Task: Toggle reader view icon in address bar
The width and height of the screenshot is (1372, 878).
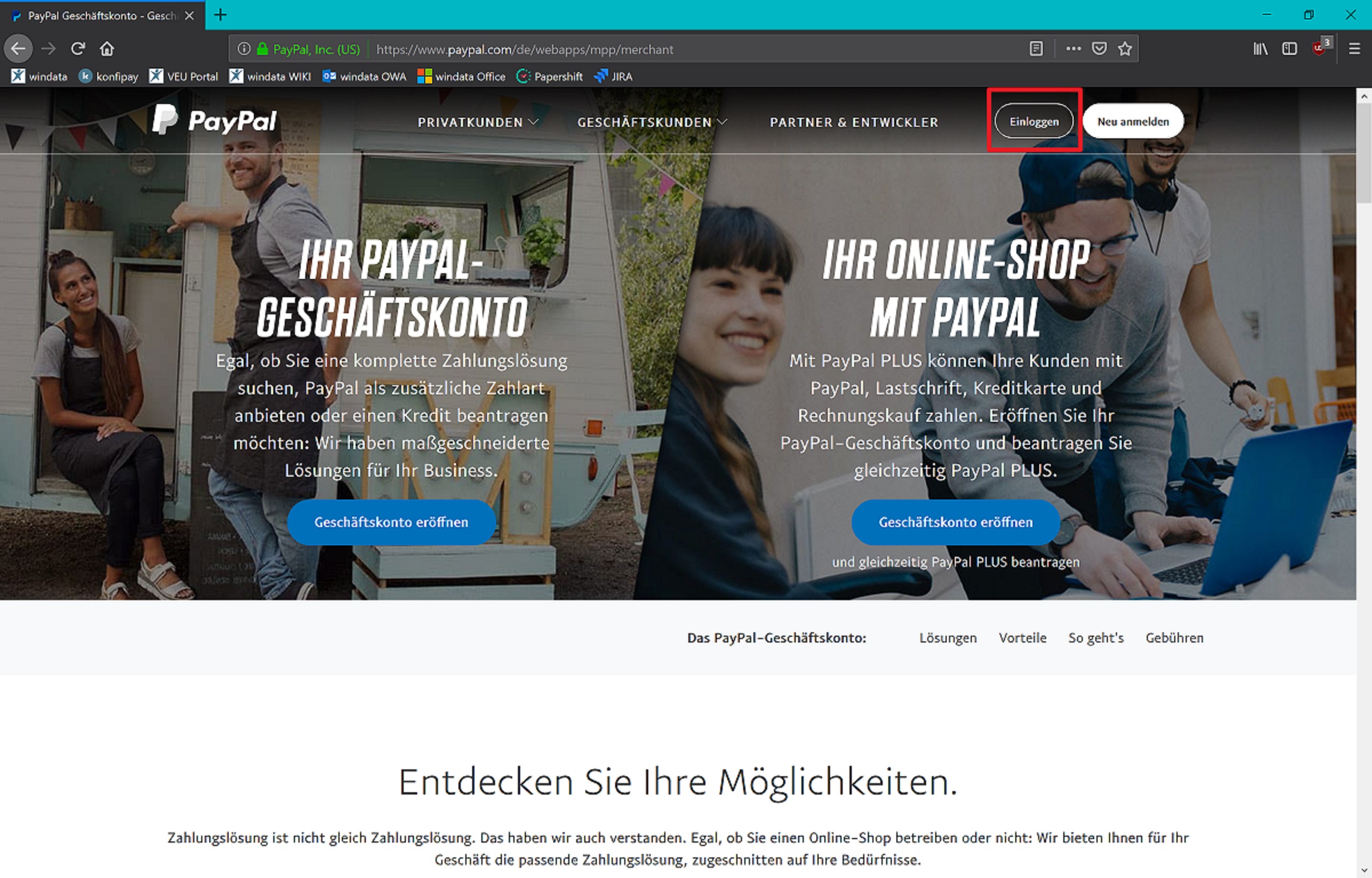Action: click(x=1036, y=49)
